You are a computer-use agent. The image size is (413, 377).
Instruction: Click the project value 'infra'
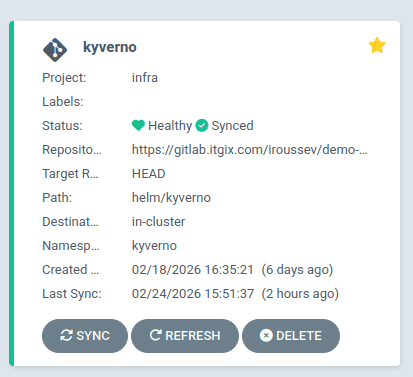pyautogui.click(x=145, y=78)
